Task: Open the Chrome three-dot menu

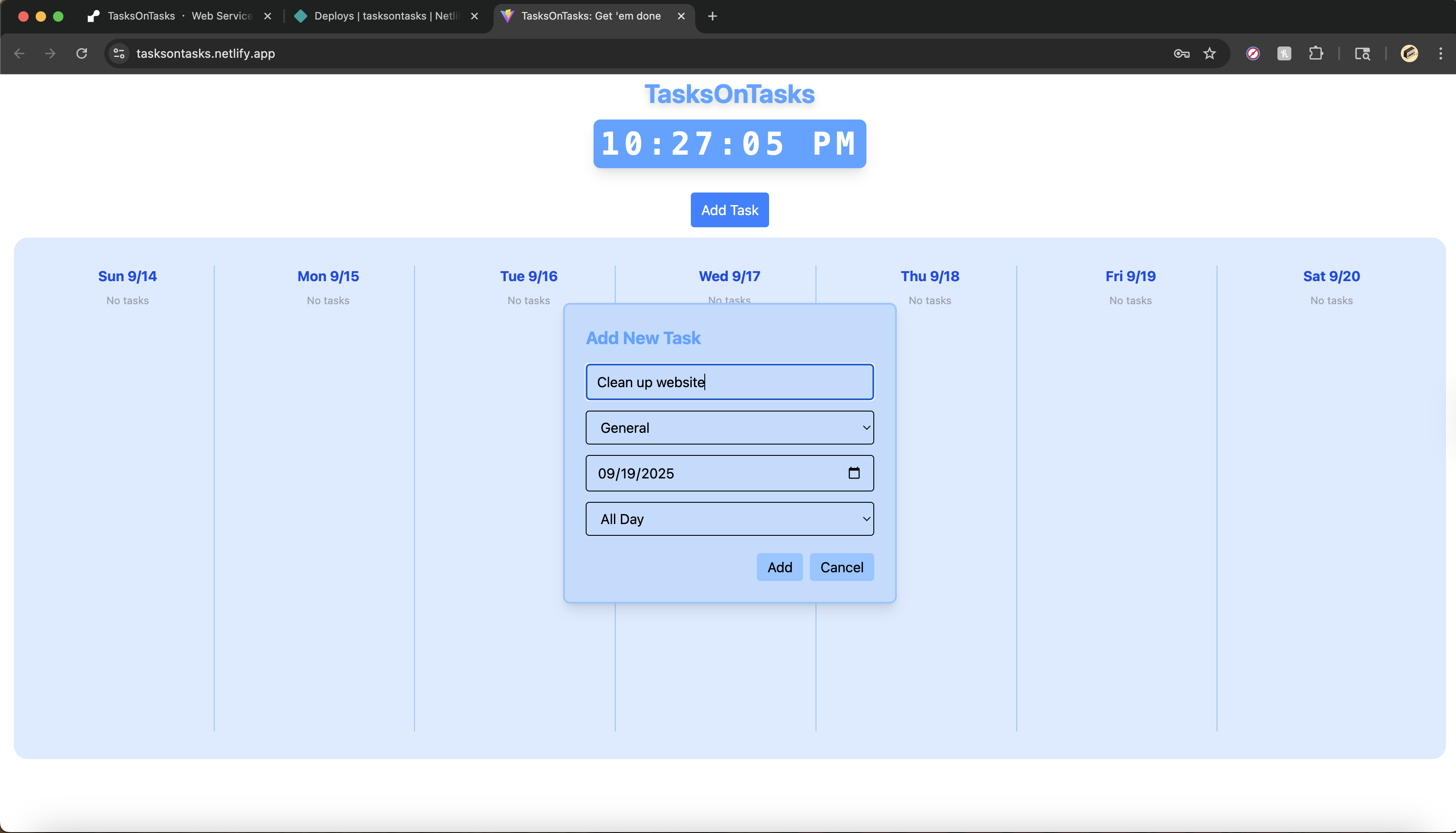Action: [x=1440, y=53]
